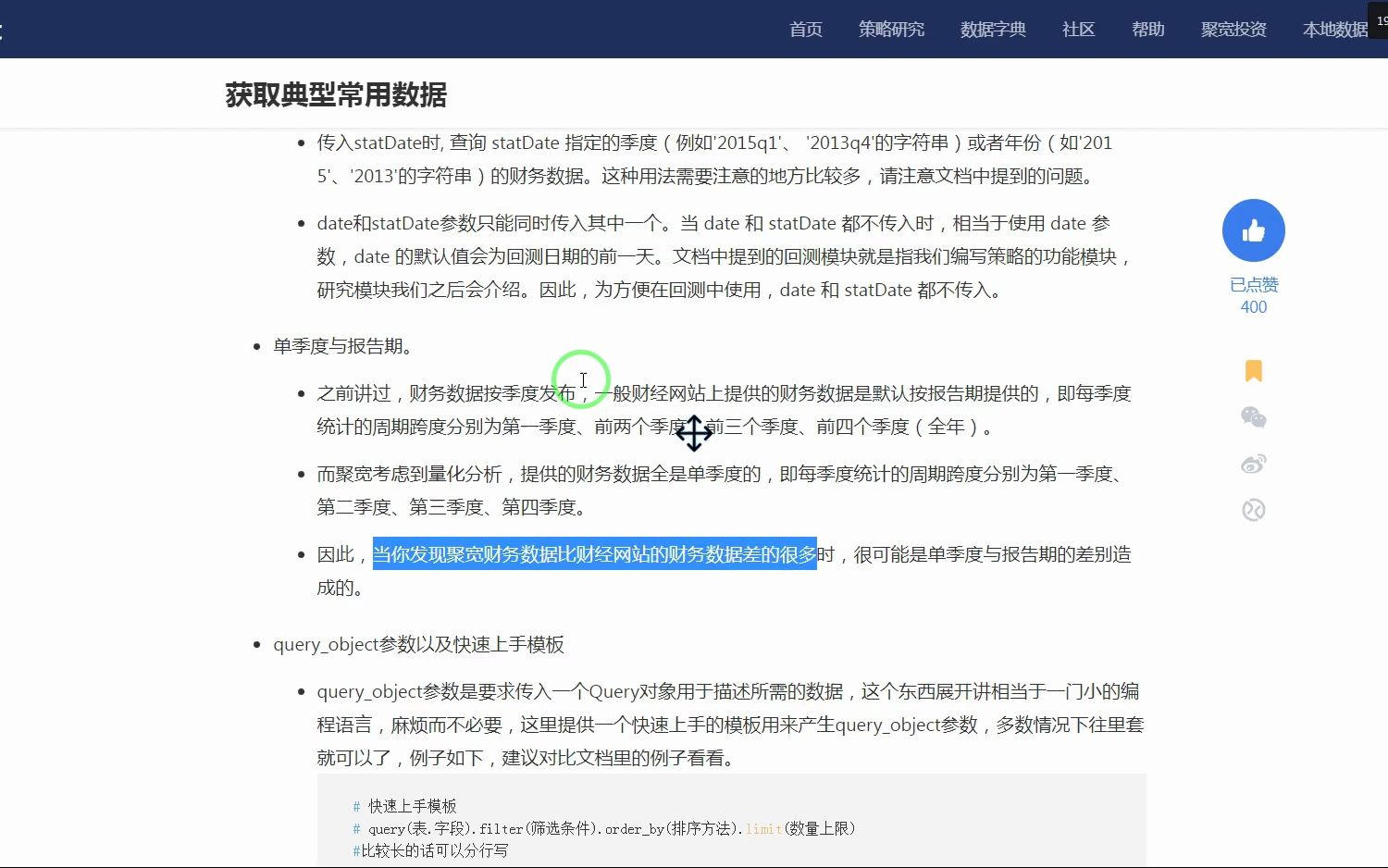Open 首页 in the top navigation
The image size is (1388, 868).
[x=806, y=30]
